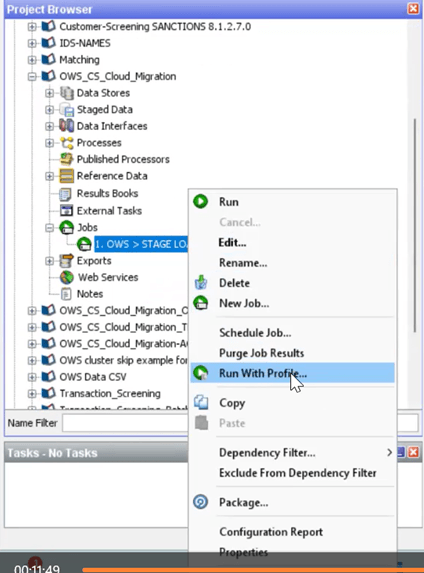Expand the Transaction_Screening project node
The width and height of the screenshot is (424, 573).
[32, 394]
